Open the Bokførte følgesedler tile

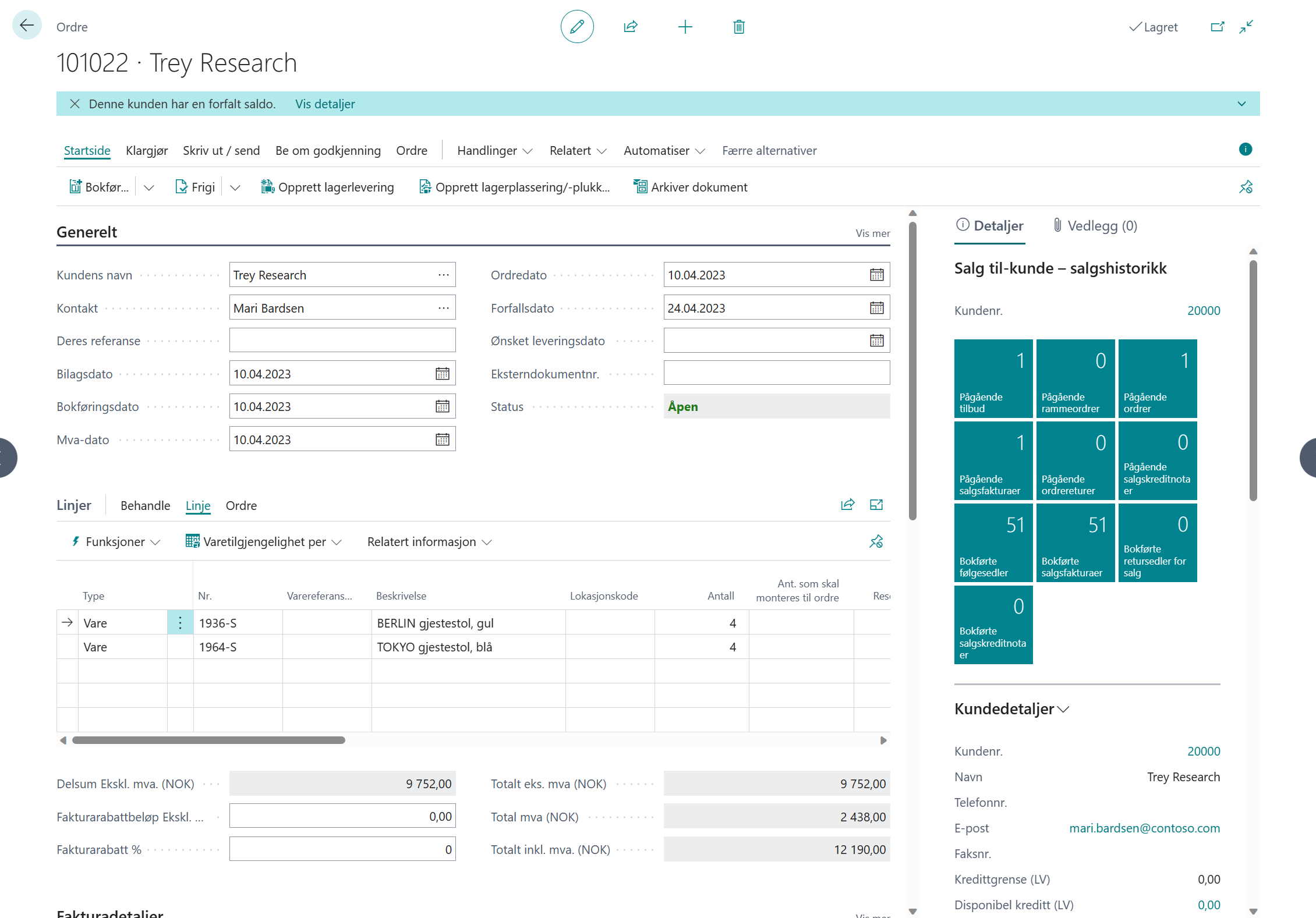pos(993,543)
